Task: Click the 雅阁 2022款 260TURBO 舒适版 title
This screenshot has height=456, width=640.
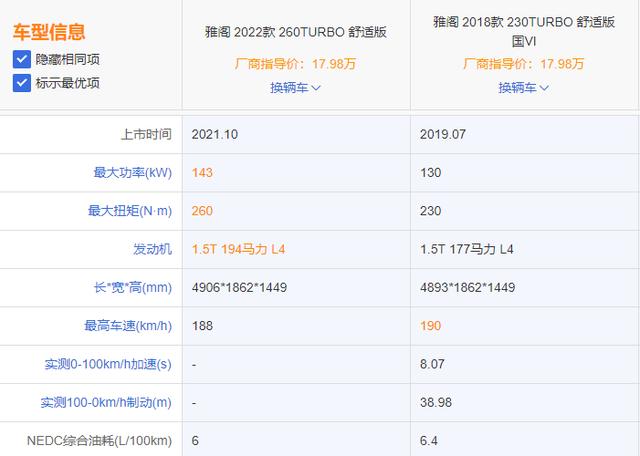Action: (296, 32)
